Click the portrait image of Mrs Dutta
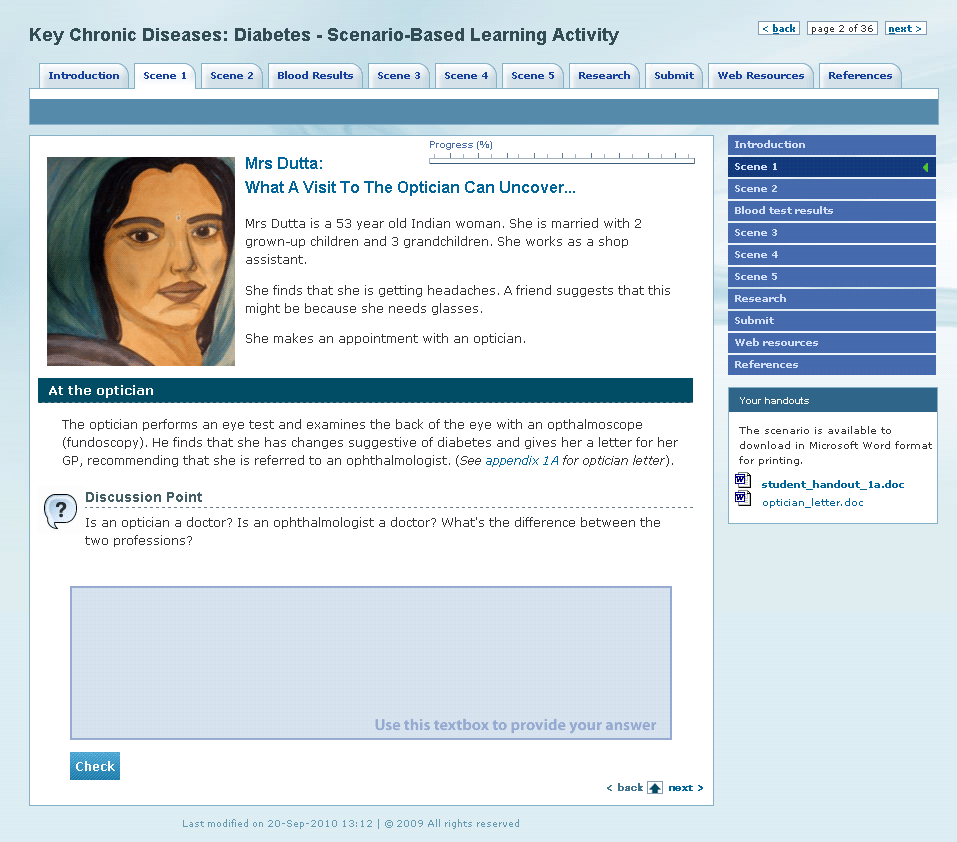This screenshot has height=842, width=957. pyautogui.click(x=141, y=262)
